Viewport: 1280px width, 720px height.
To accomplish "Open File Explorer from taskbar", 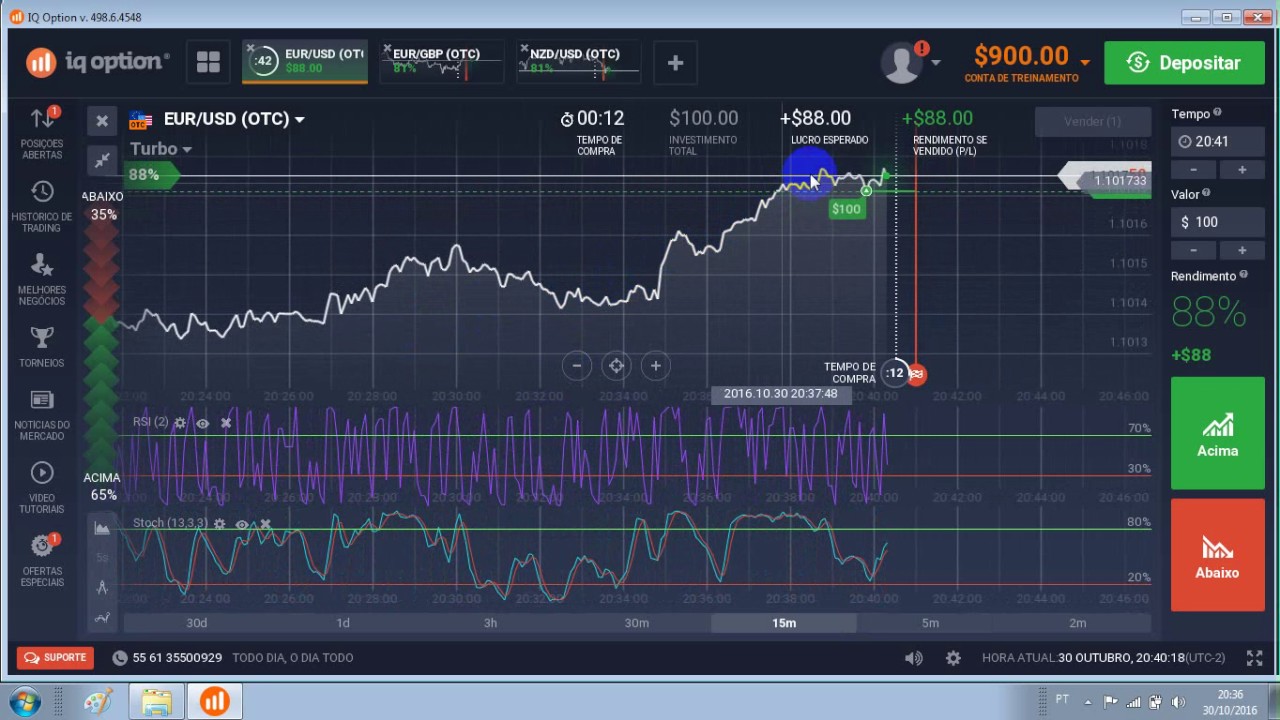I will click(x=157, y=701).
